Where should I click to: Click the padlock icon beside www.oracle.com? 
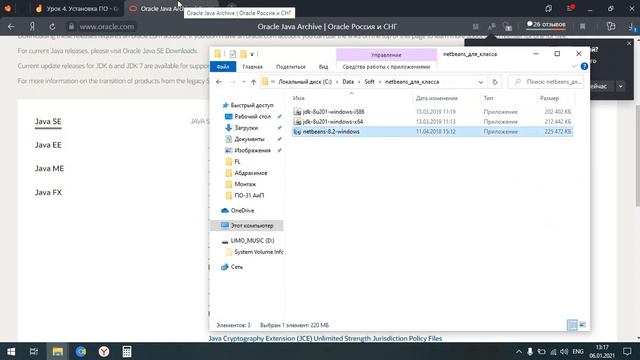(71, 27)
